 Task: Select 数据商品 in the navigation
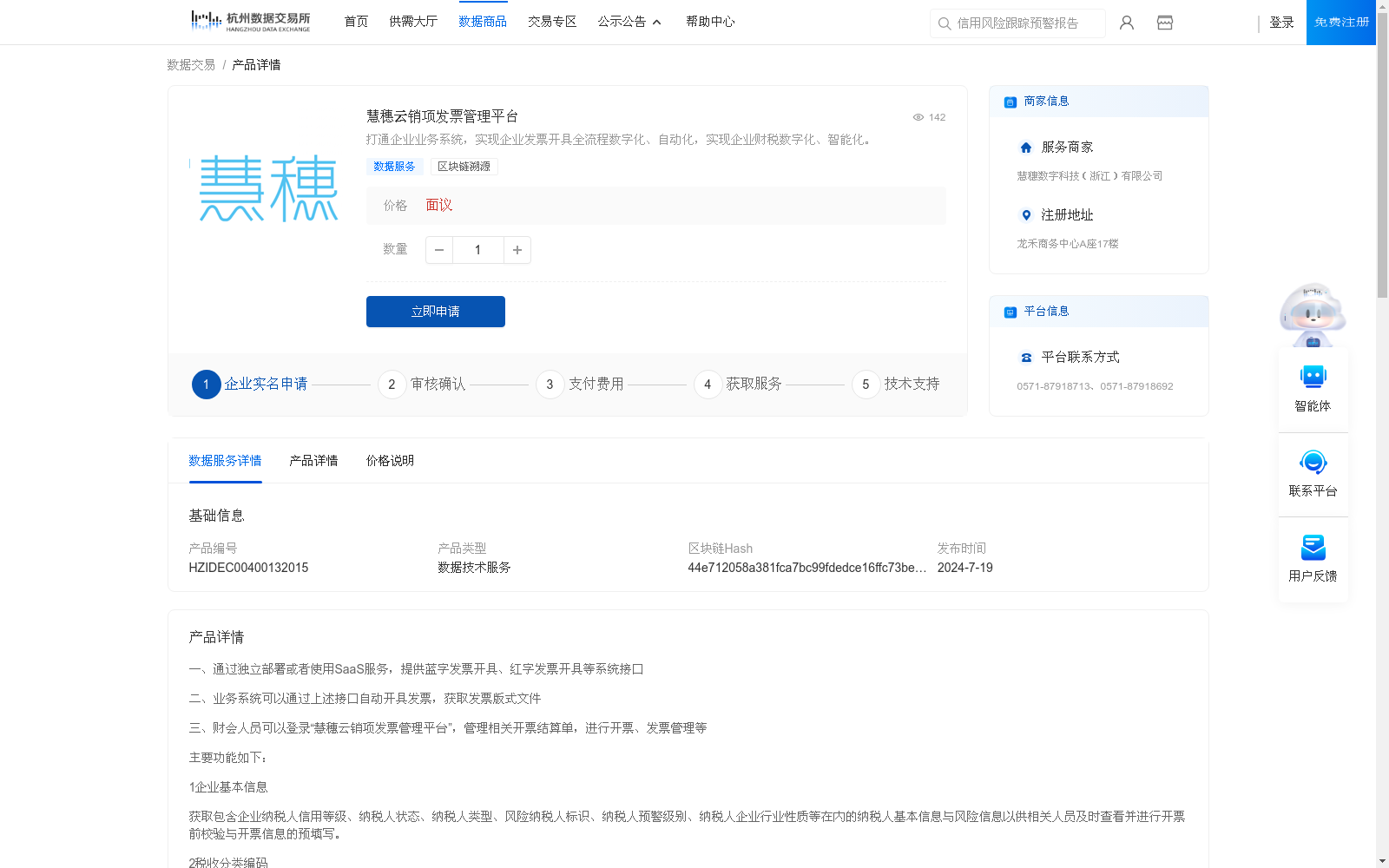[x=483, y=22]
